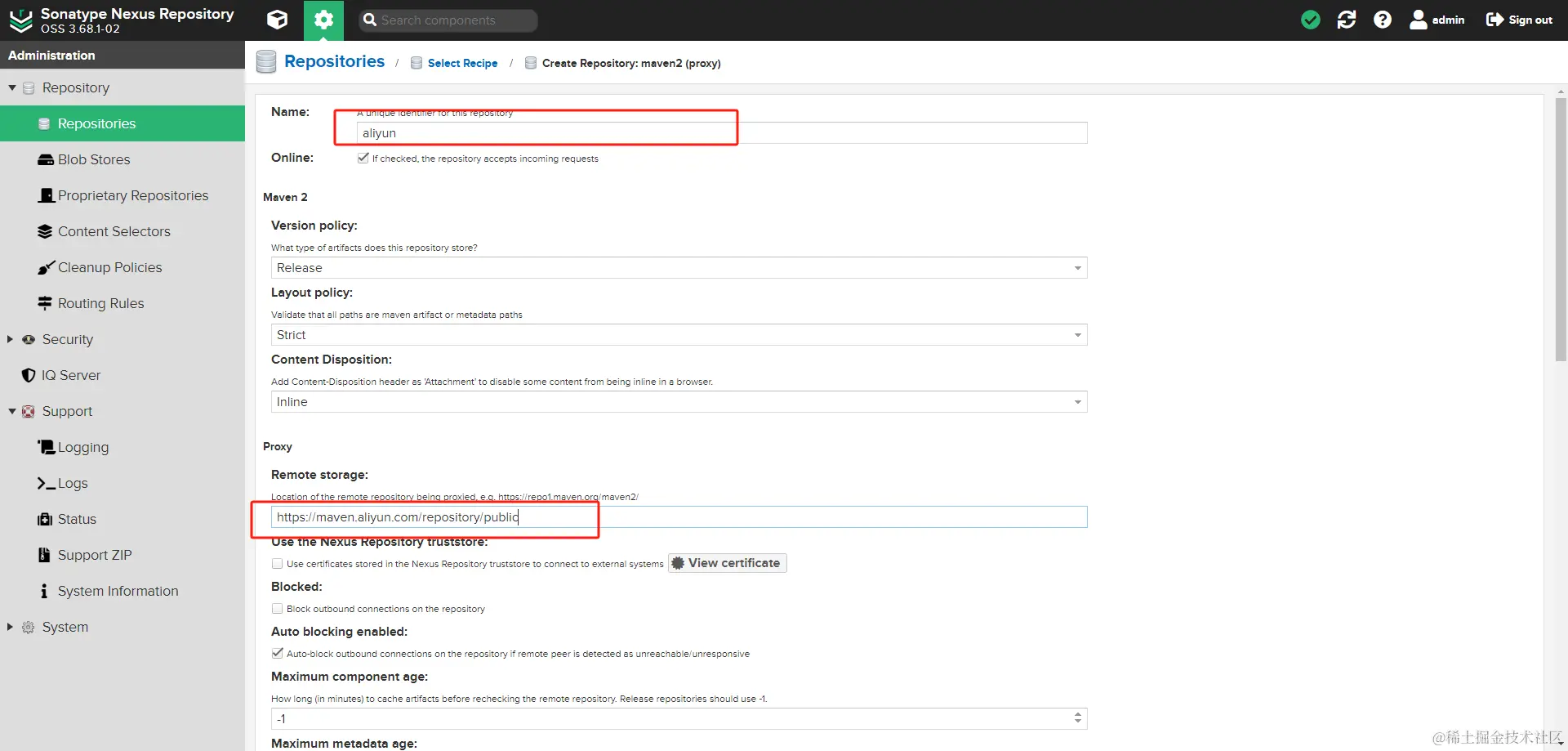Enable the Nexus truststore certificates checkbox
The width and height of the screenshot is (1568, 751).
pos(277,563)
